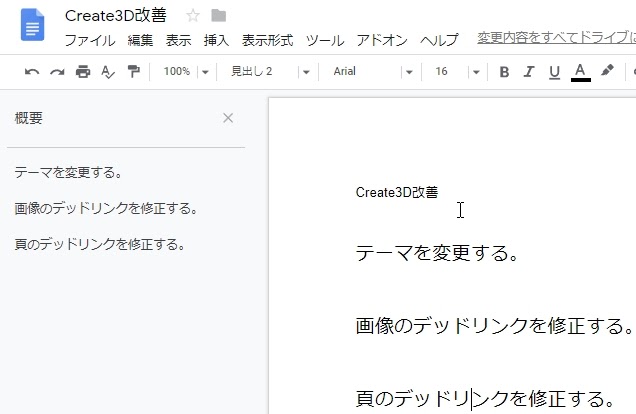This screenshot has width=636, height=414.
Task: Open the ファイル menu
Action: [90, 41]
